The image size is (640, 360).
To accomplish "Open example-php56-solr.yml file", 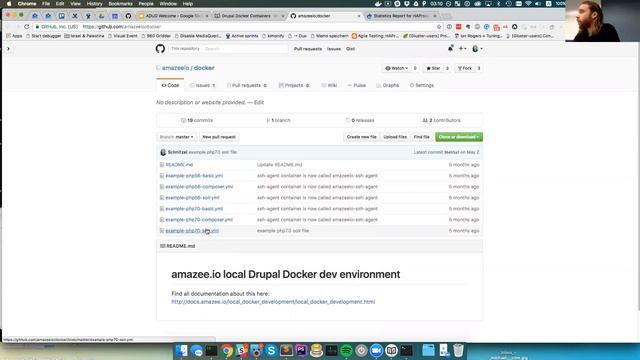I will [x=192, y=198].
